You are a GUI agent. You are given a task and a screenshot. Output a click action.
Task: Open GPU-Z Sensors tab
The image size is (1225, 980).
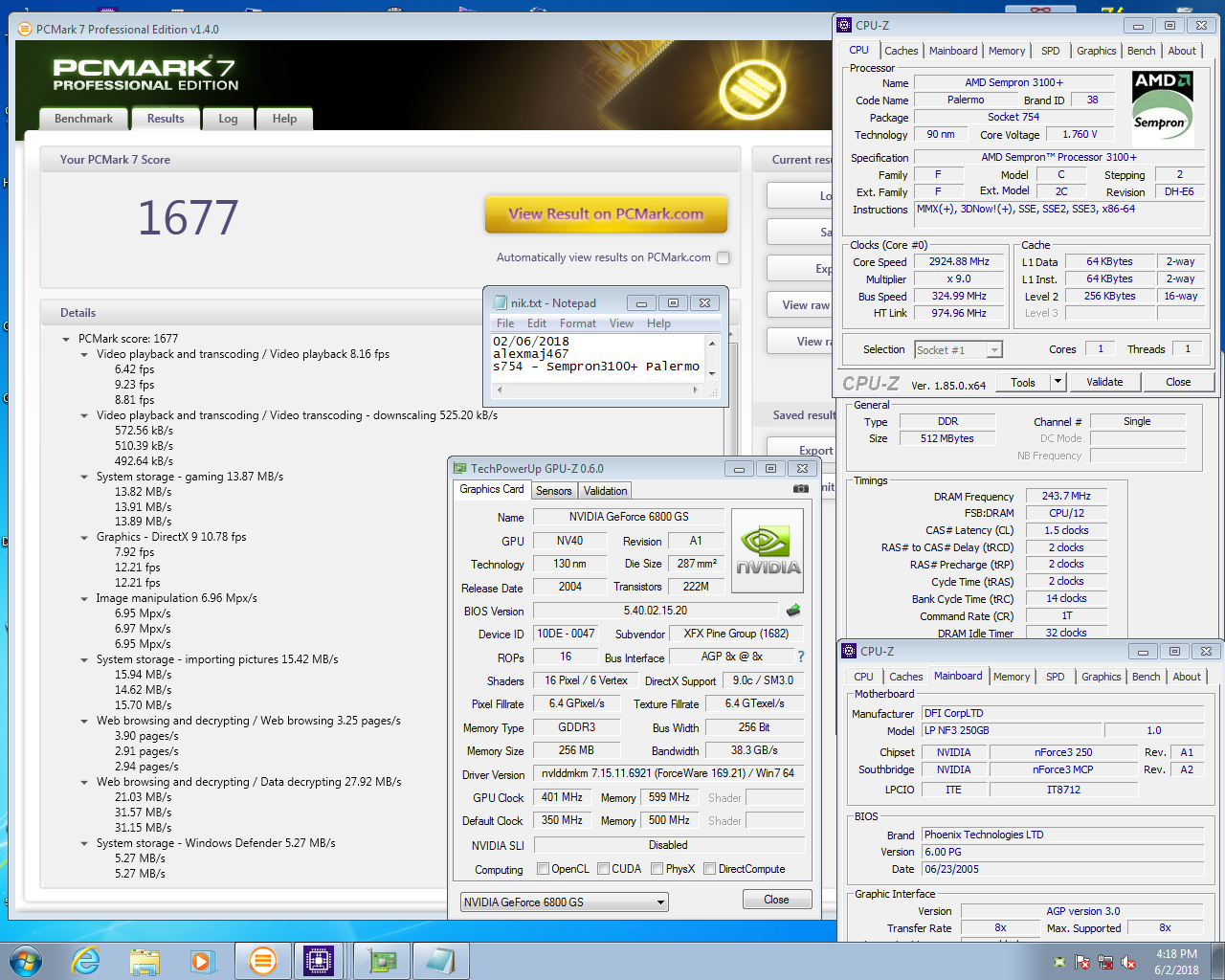tap(553, 491)
